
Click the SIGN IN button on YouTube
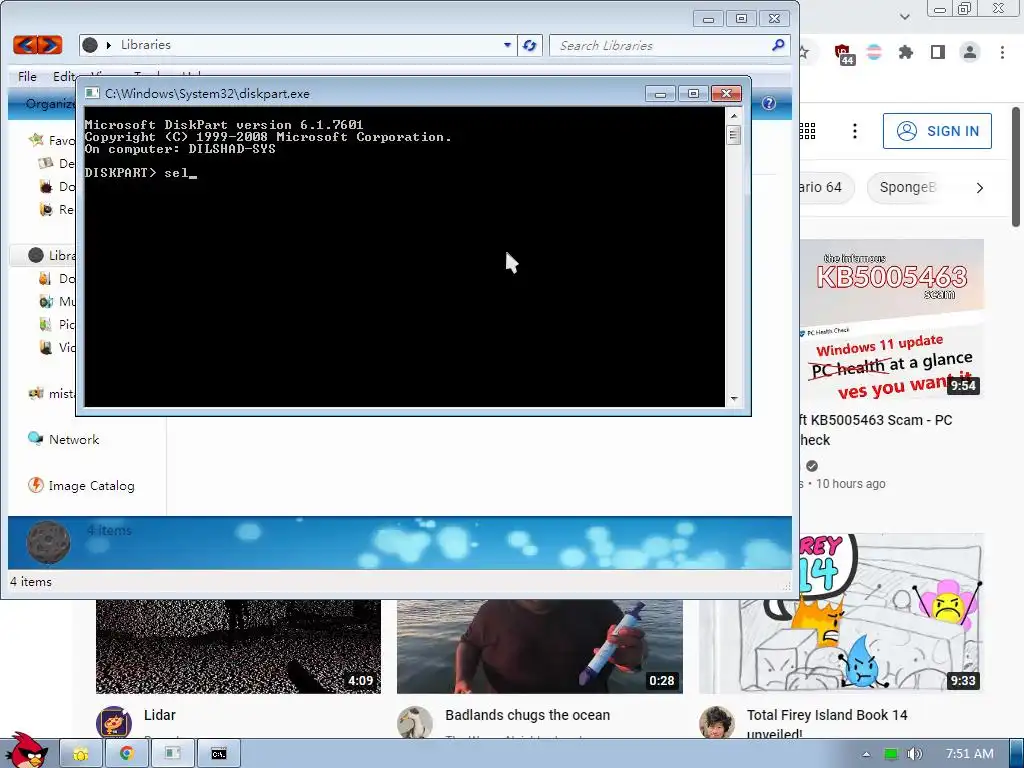pos(937,131)
